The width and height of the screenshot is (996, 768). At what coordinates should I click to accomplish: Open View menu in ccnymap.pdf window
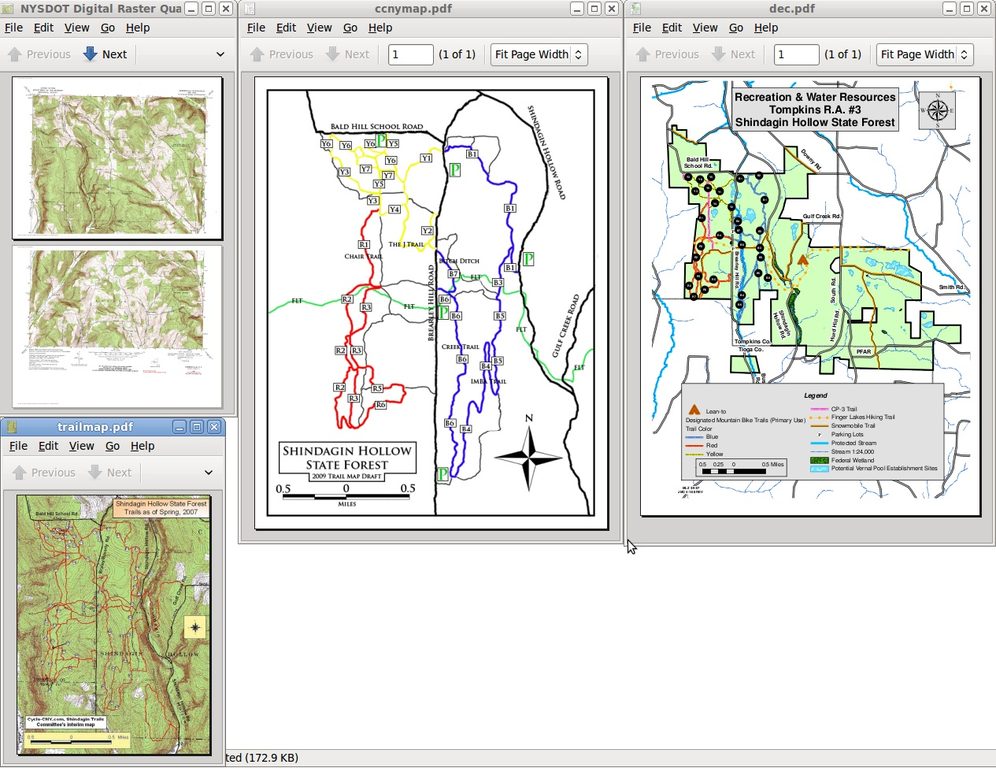pos(319,27)
